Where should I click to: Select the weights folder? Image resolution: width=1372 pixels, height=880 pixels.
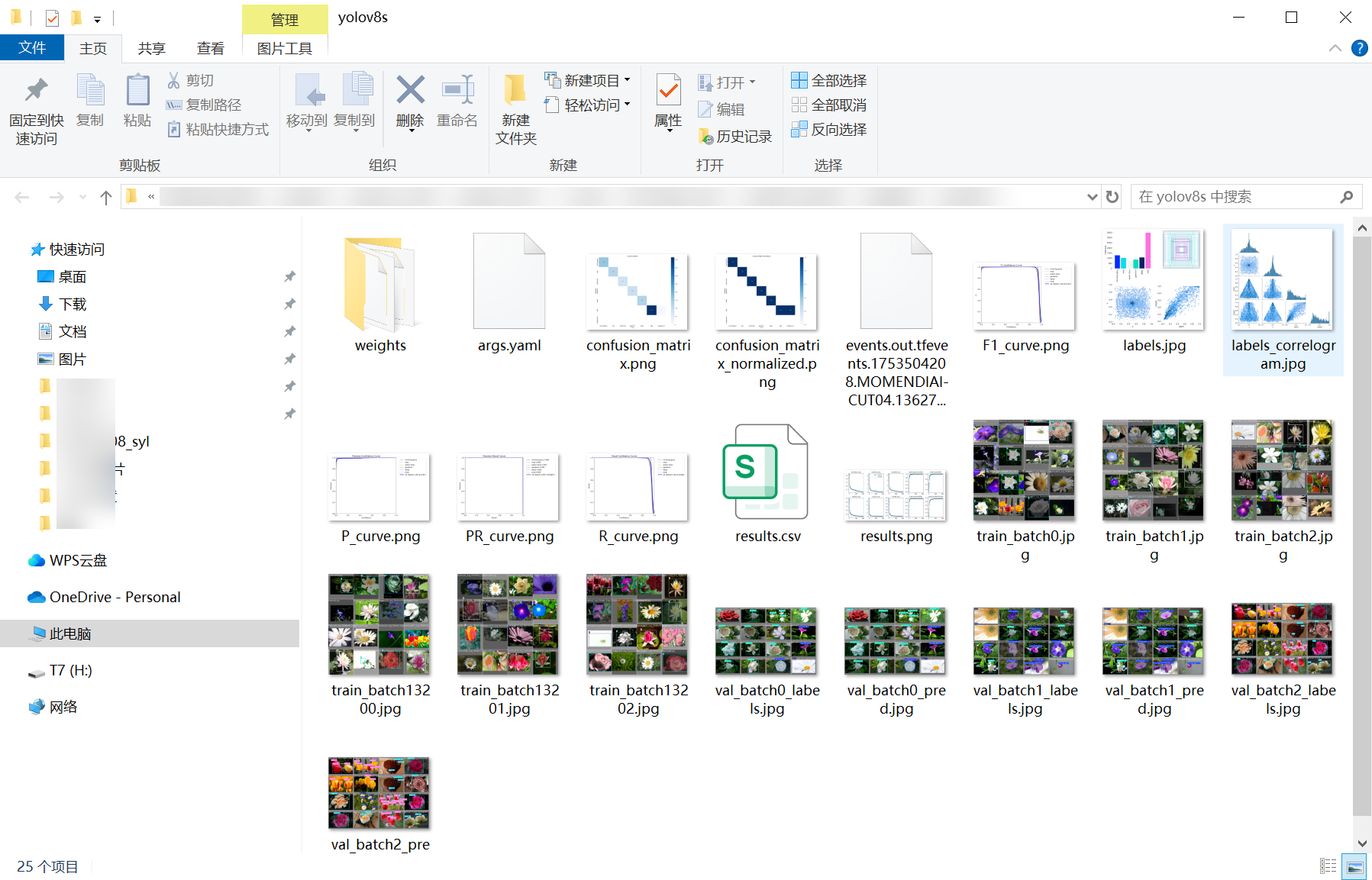click(380, 294)
